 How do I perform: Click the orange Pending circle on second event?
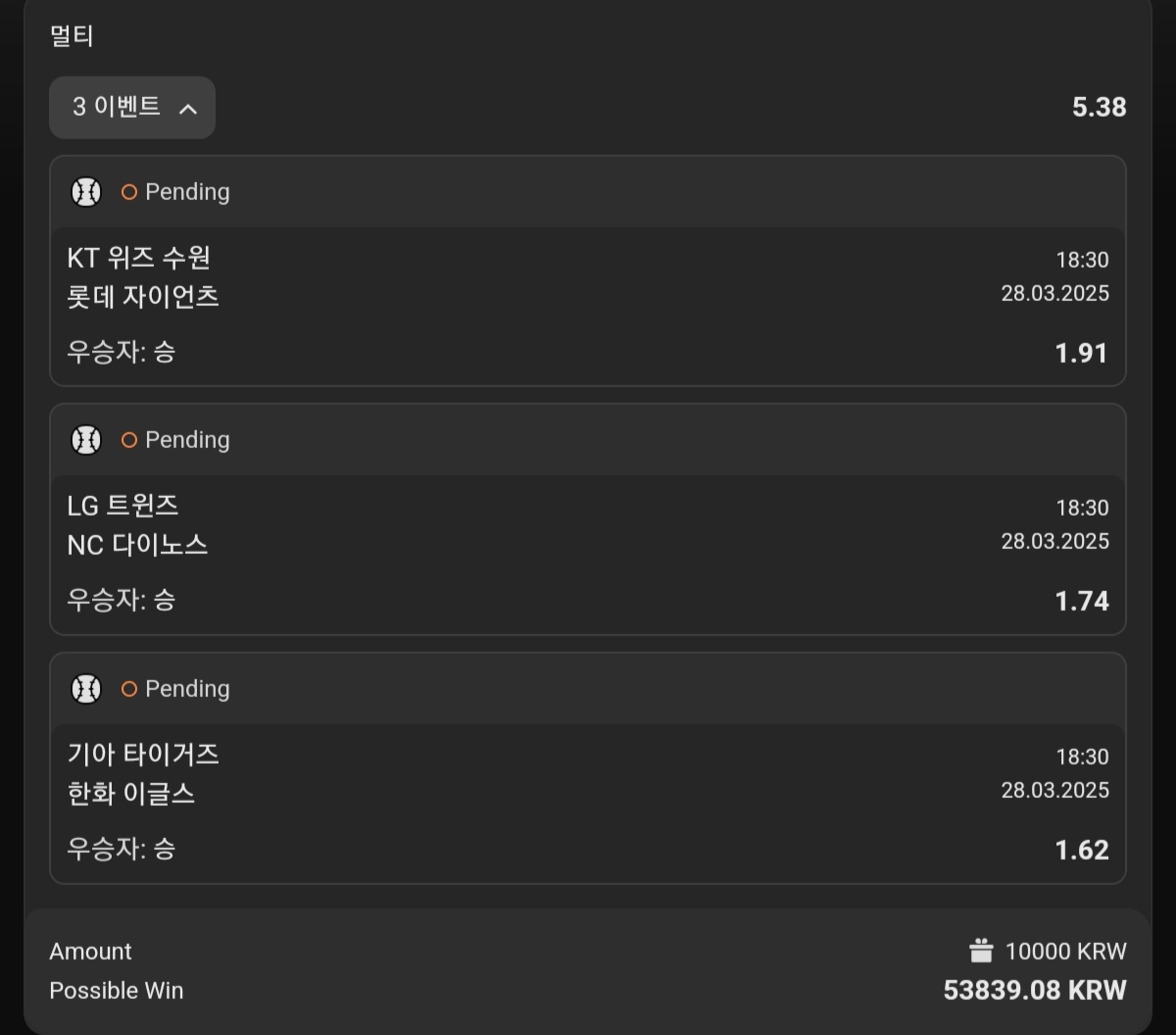[x=129, y=440]
